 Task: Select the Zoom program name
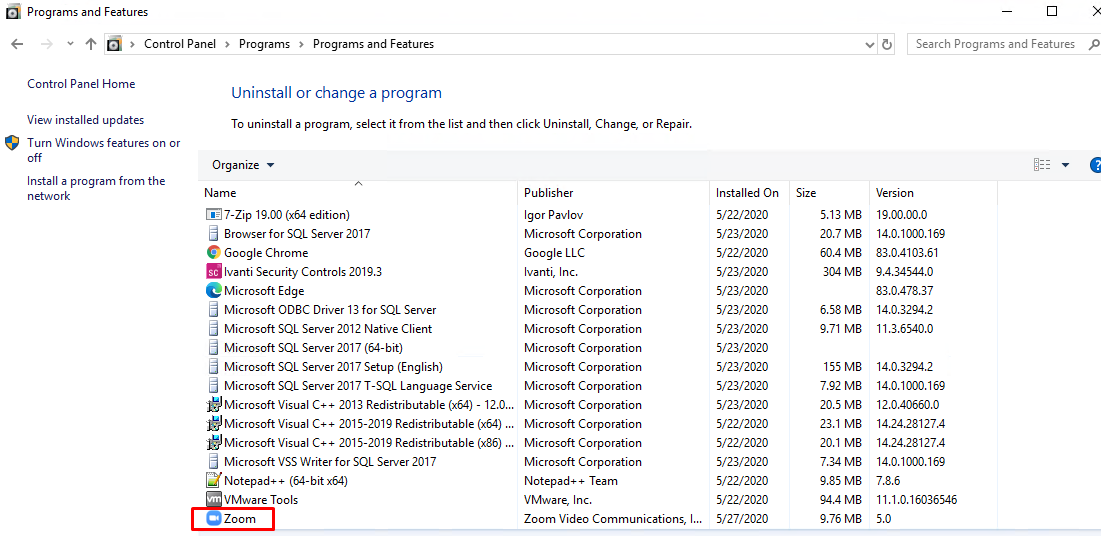pyautogui.click(x=239, y=519)
